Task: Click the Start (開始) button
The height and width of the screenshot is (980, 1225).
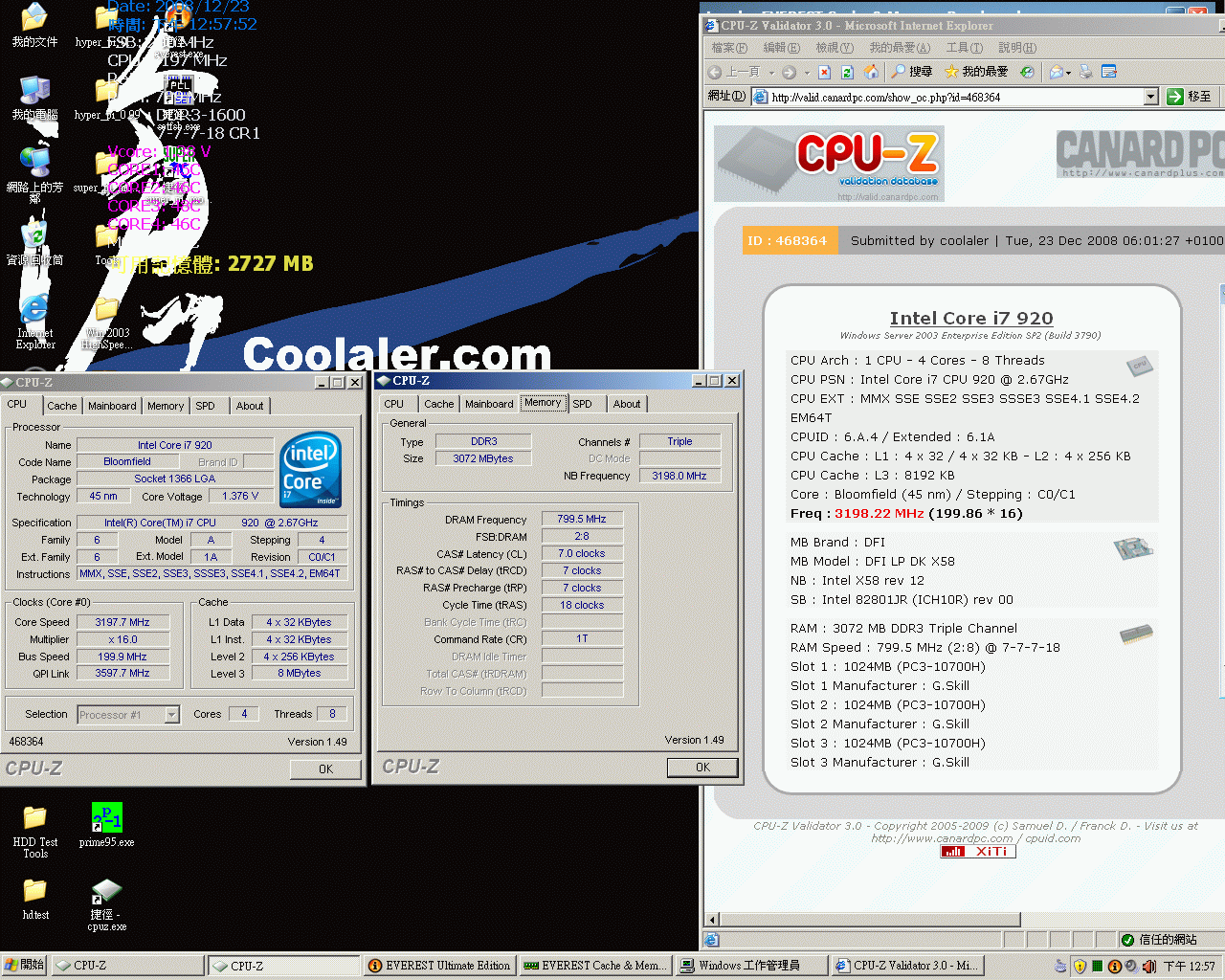Action: 24,966
